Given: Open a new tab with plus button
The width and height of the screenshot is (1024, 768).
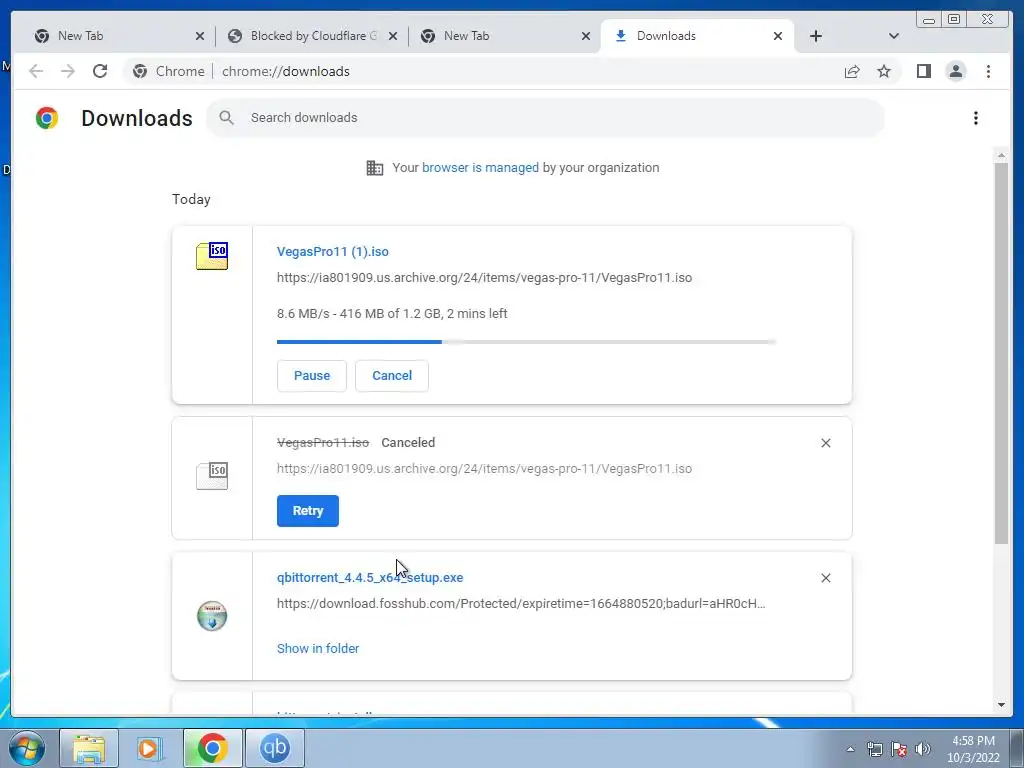Looking at the screenshot, I should [816, 36].
